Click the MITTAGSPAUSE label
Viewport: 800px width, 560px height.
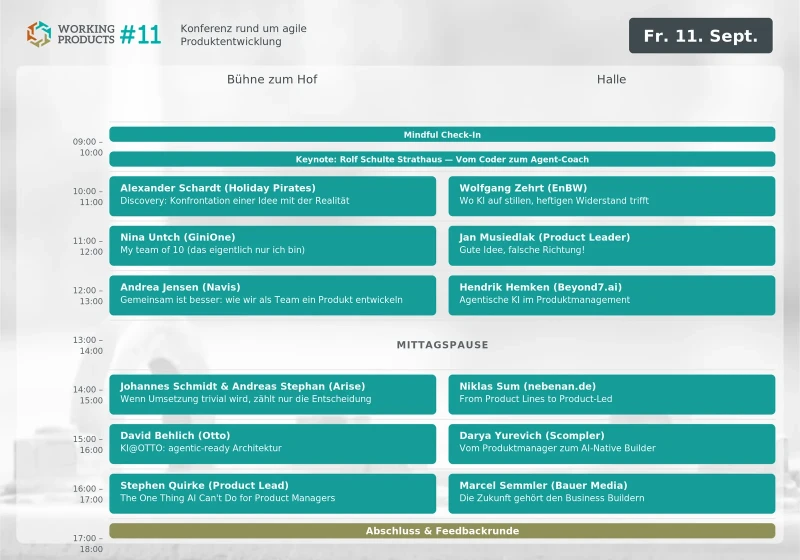tap(442, 345)
